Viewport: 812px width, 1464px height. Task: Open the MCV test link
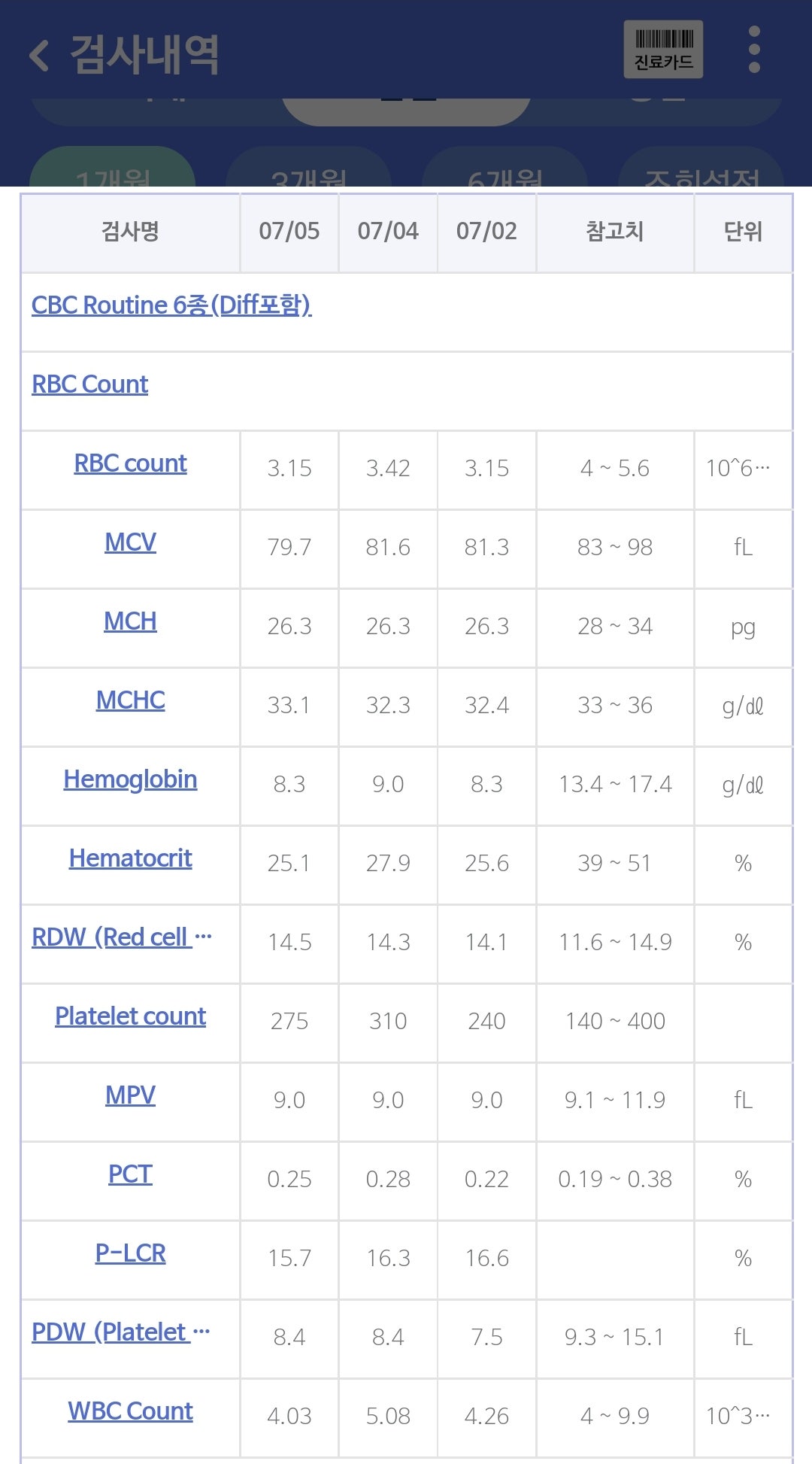(130, 542)
